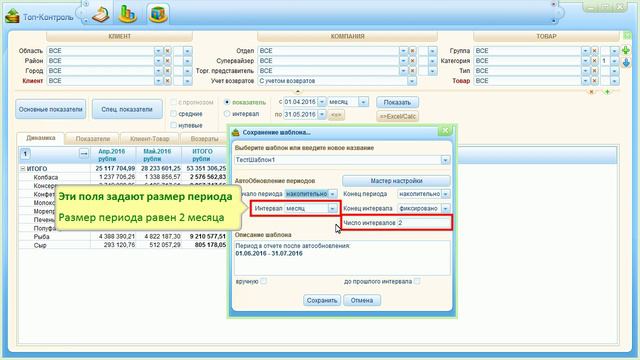This screenshot has height=360, width=640.
Task: Select the показатель radio button
Action: pos(227,102)
